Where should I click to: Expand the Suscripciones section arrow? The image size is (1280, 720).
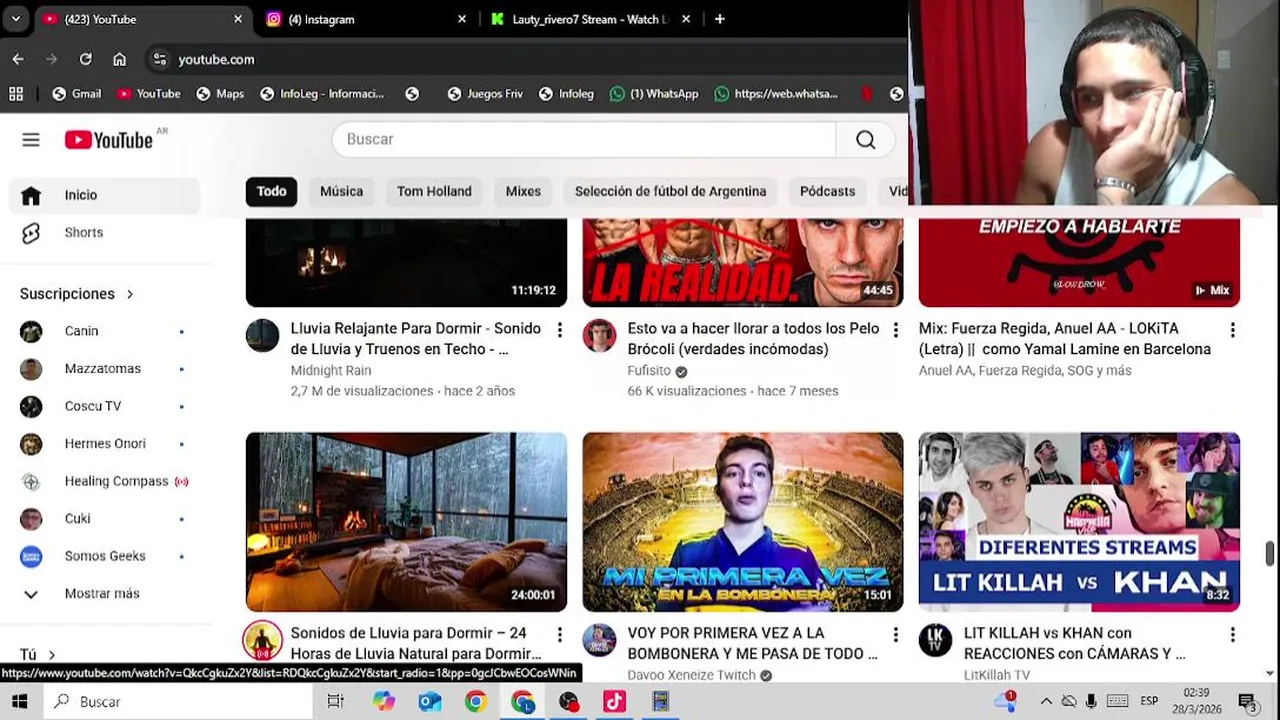[x=130, y=294]
